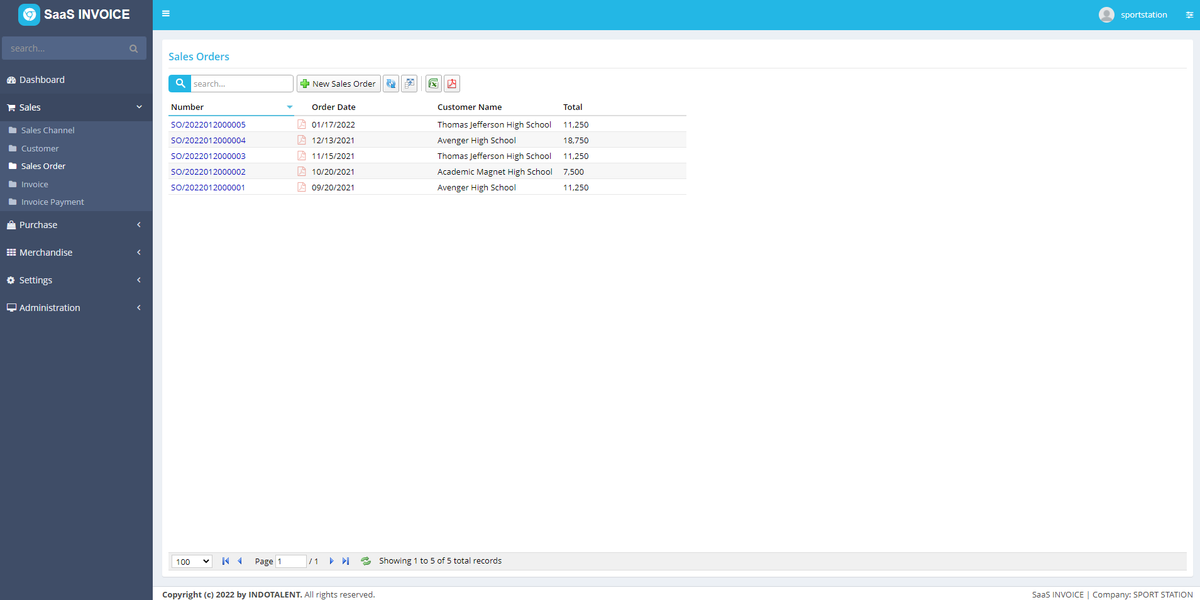Click the search magnifier icon in toolbar
Viewport: 1200px width, 600px height.
180,83
